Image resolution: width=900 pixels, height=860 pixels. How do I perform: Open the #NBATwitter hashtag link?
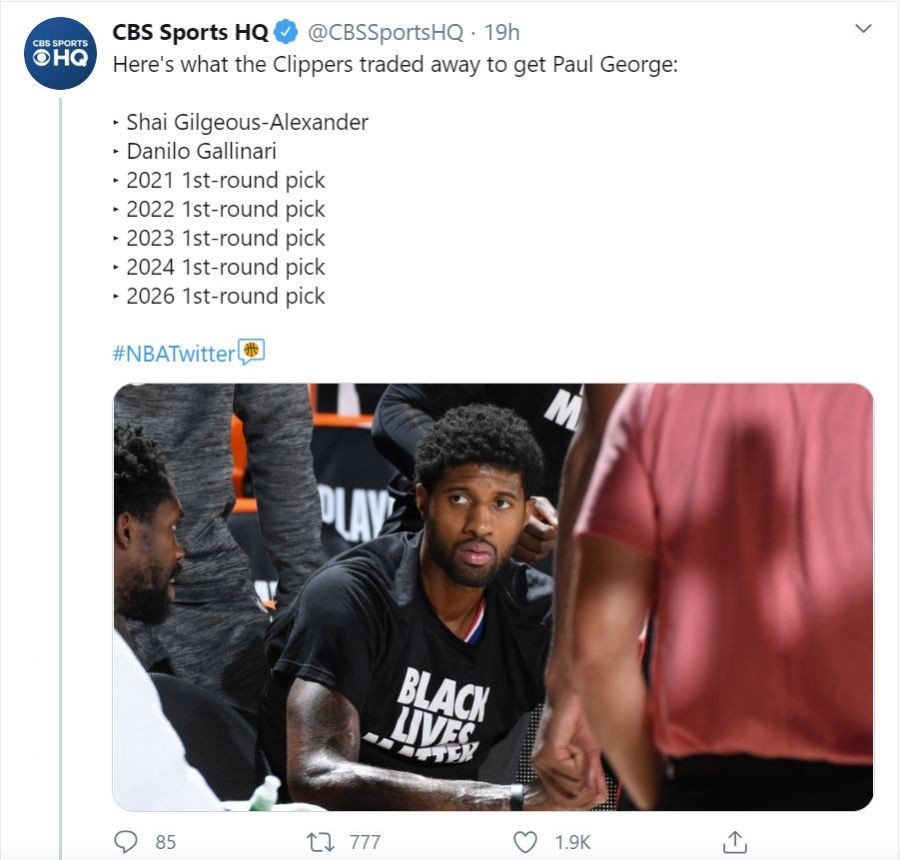click(x=174, y=353)
